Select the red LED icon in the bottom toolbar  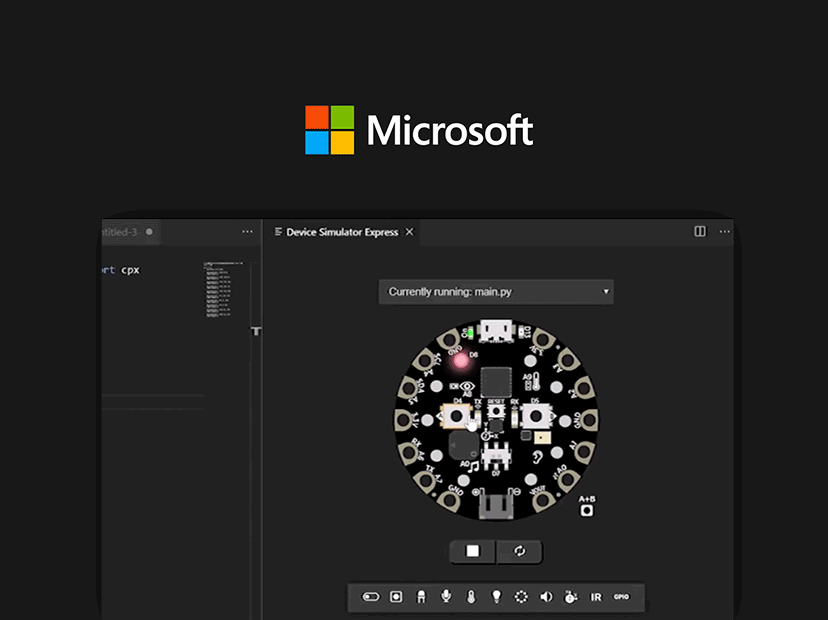click(x=421, y=597)
